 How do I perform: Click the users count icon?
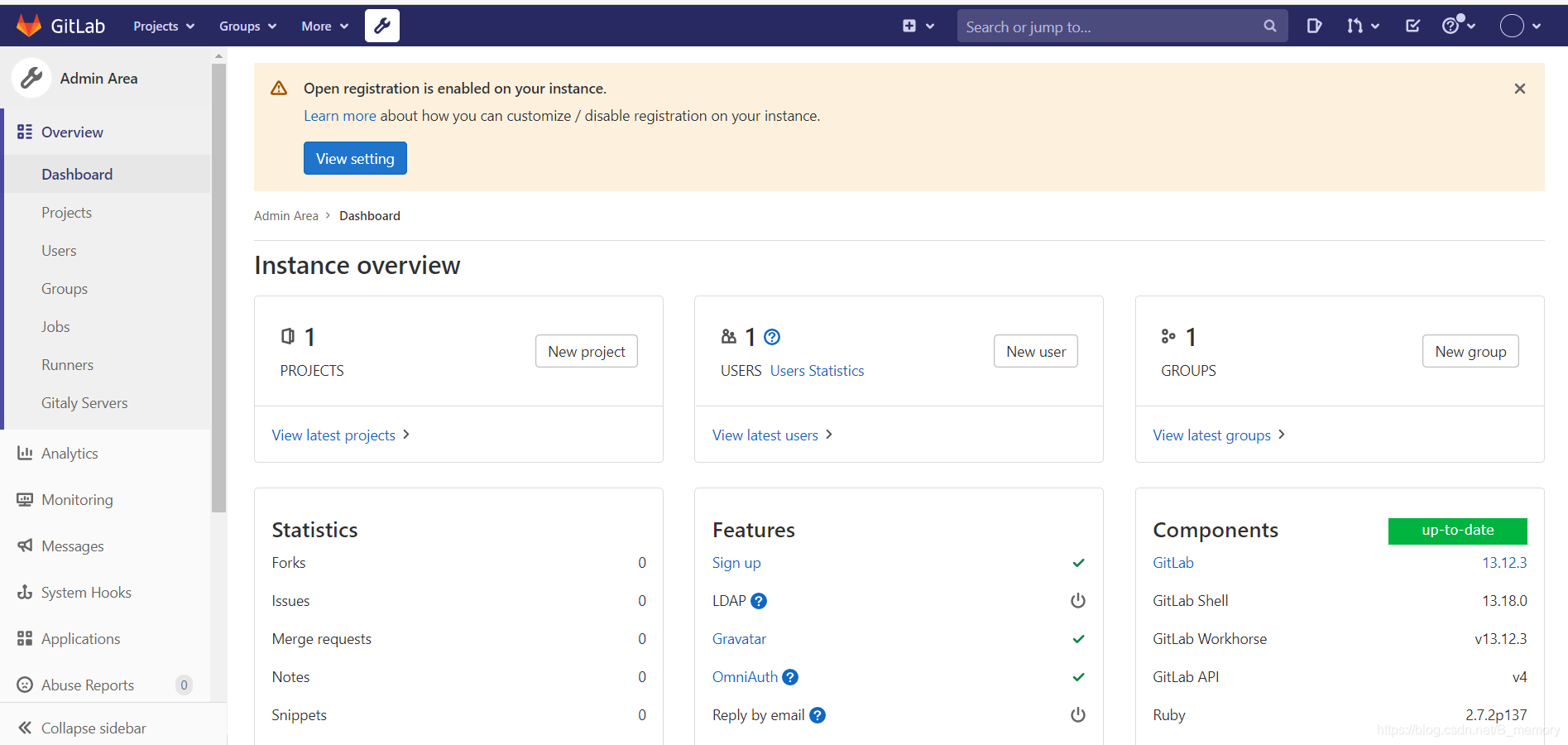pos(728,336)
